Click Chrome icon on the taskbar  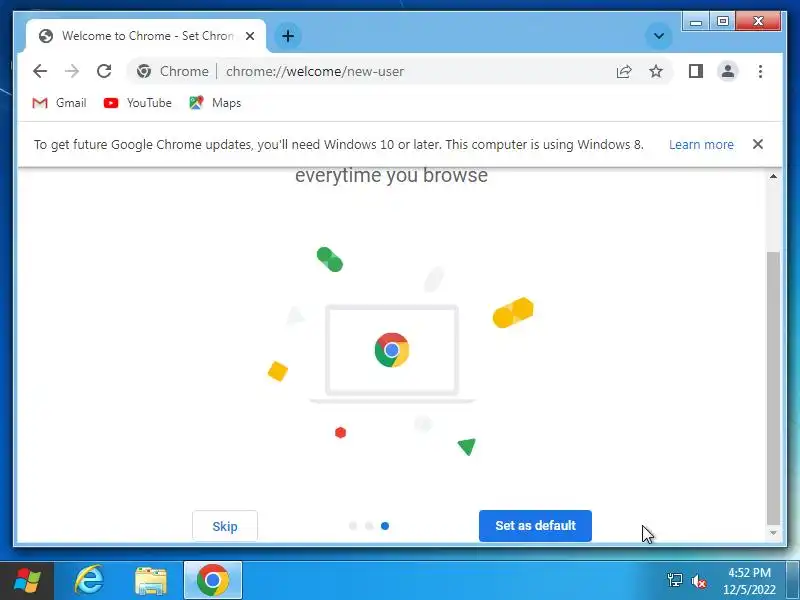click(x=213, y=581)
